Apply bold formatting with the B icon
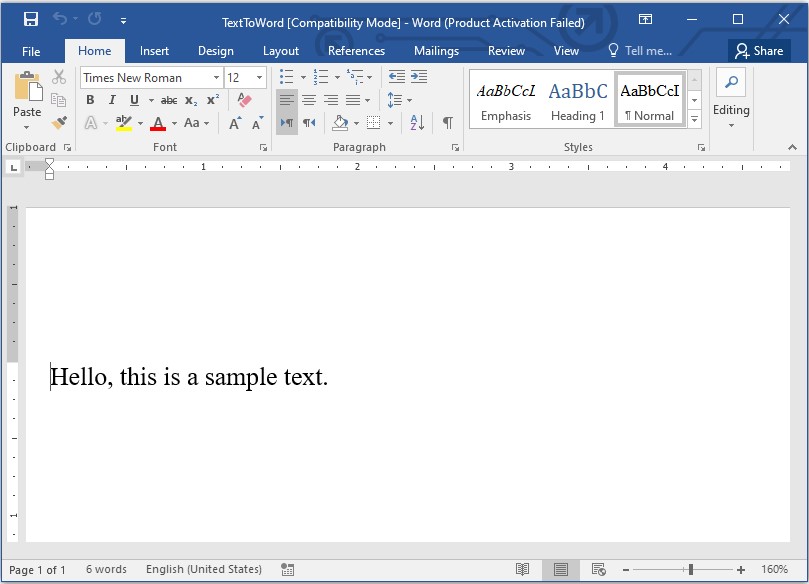This screenshot has height=584, width=809. click(89, 100)
